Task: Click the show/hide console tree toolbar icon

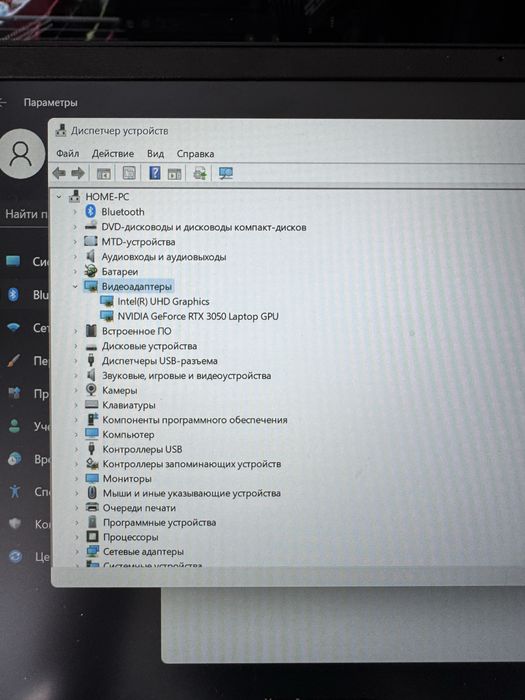Action: pos(104,173)
